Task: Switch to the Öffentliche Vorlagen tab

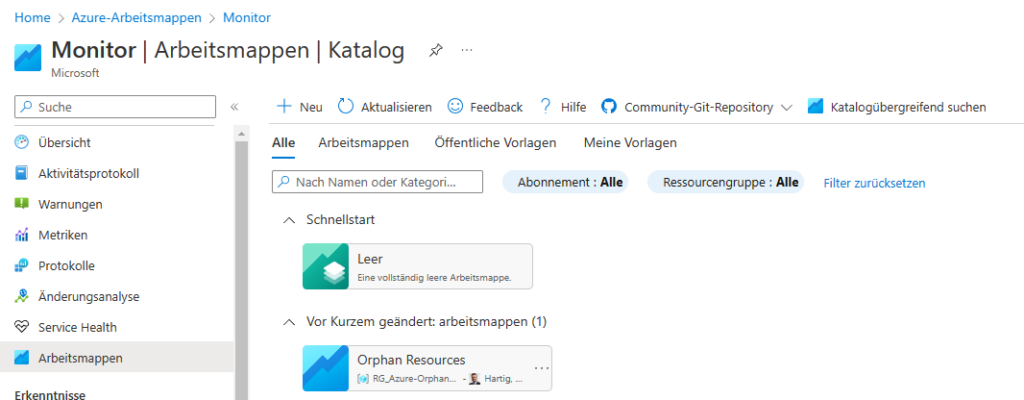Action: pyautogui.click(x=496, y=142)
